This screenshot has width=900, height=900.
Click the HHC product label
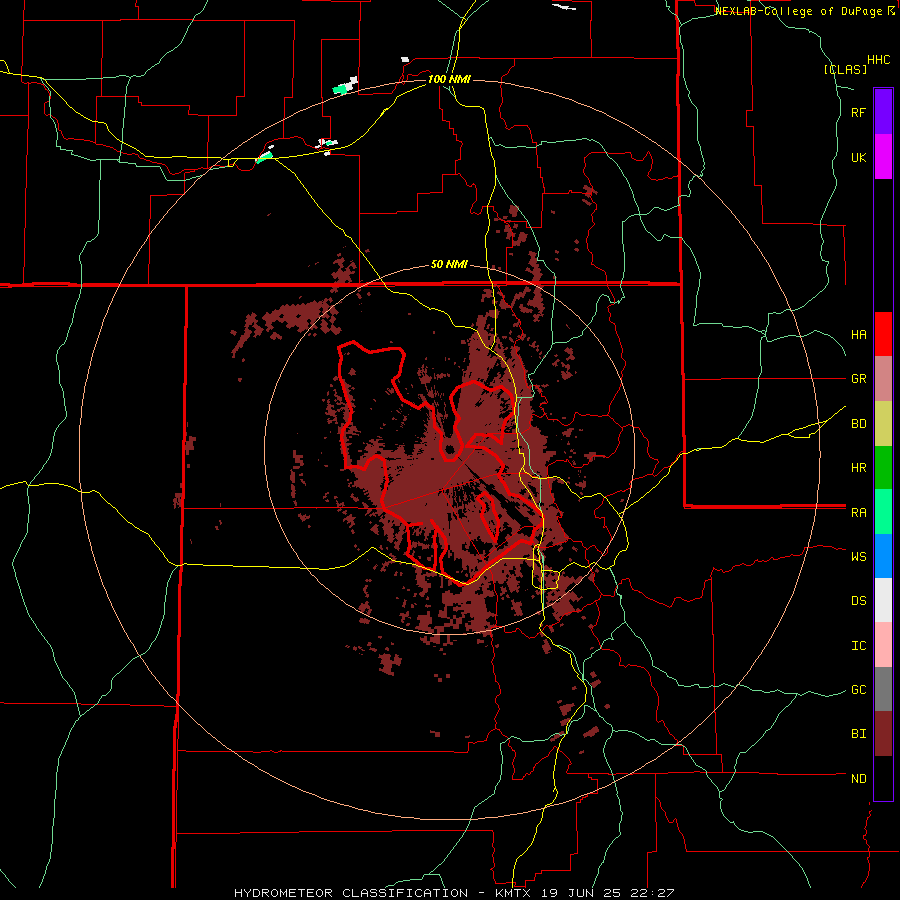[878, 60]
